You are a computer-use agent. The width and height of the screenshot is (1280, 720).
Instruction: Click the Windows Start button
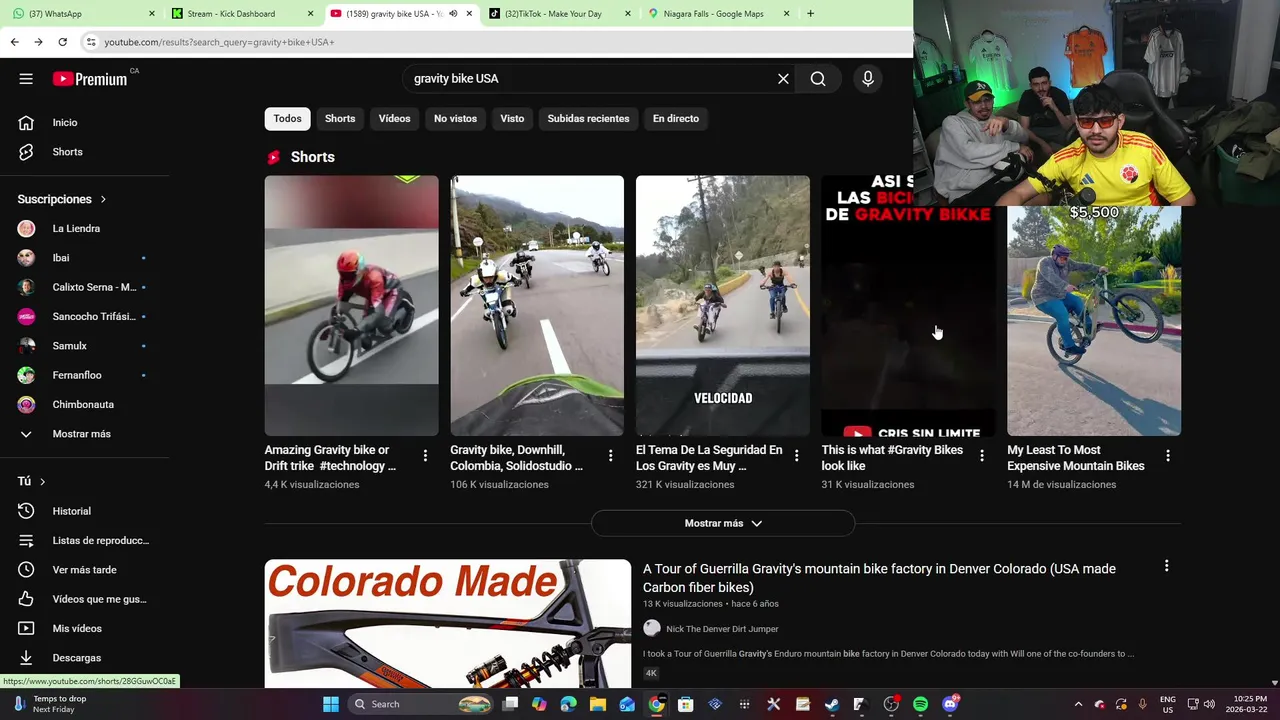point(331,704)
